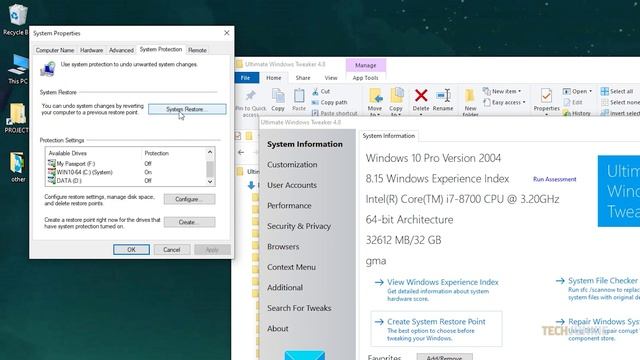Click the Create... button

tap(189, 222)
